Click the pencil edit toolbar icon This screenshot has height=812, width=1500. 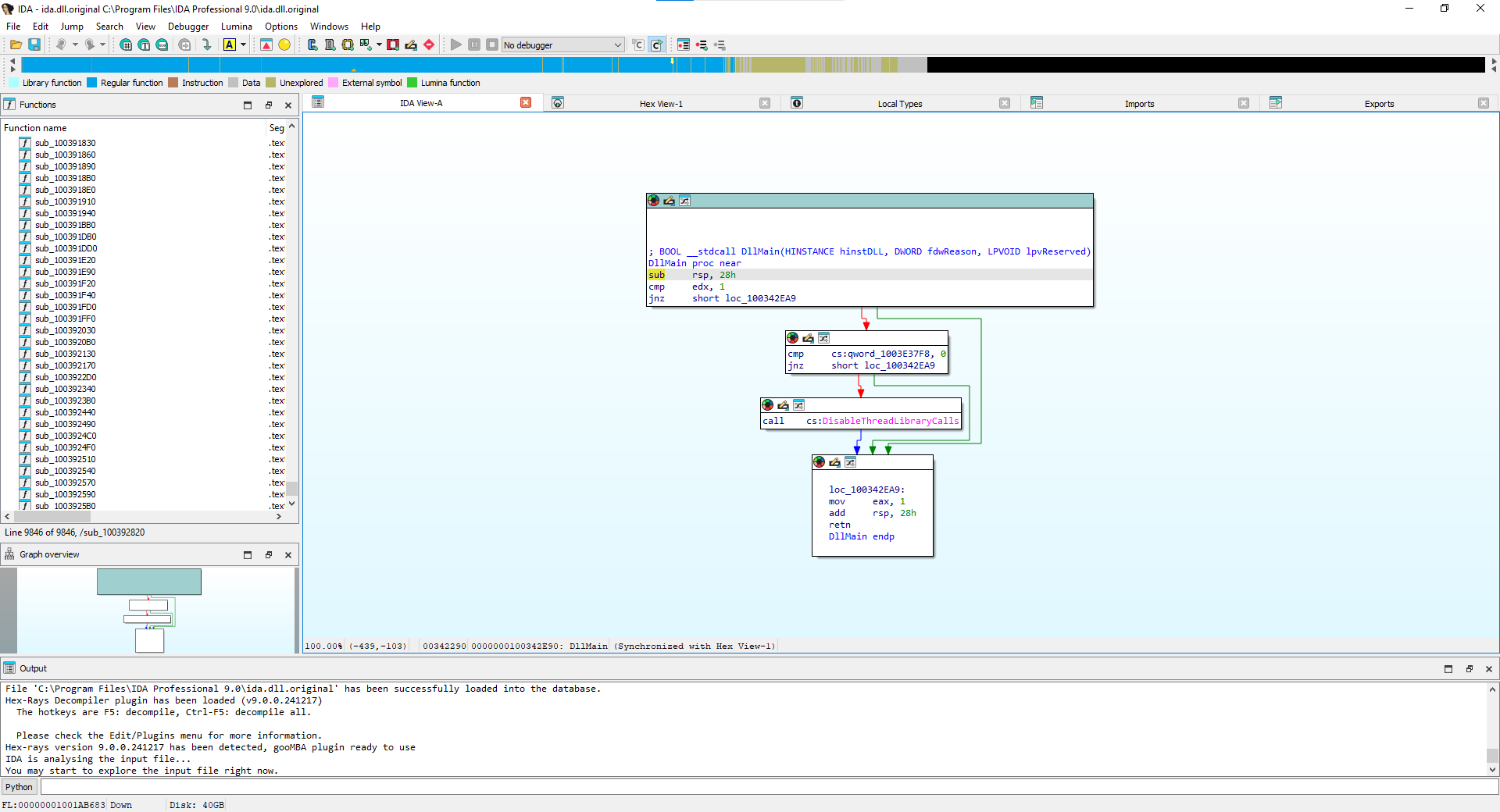point(411,45)
